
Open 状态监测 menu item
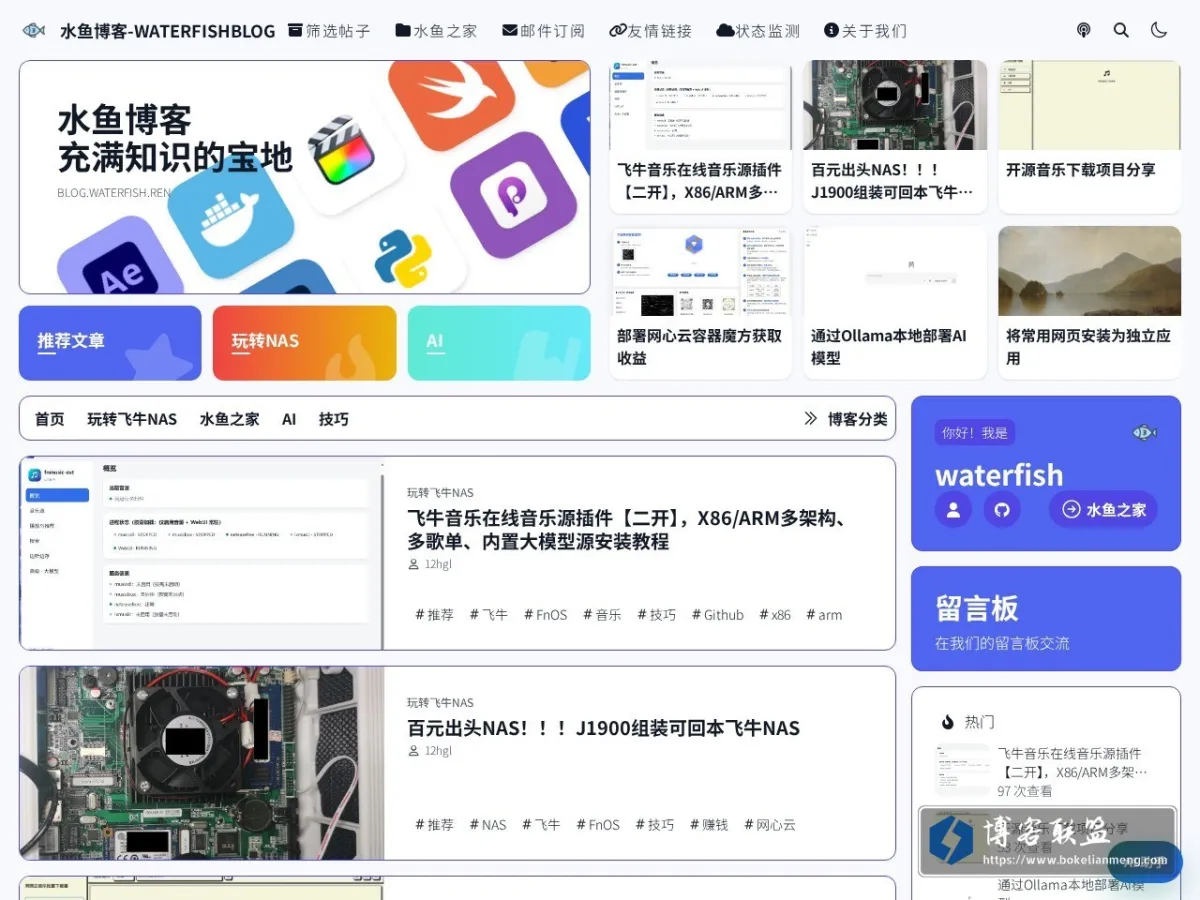758,31
